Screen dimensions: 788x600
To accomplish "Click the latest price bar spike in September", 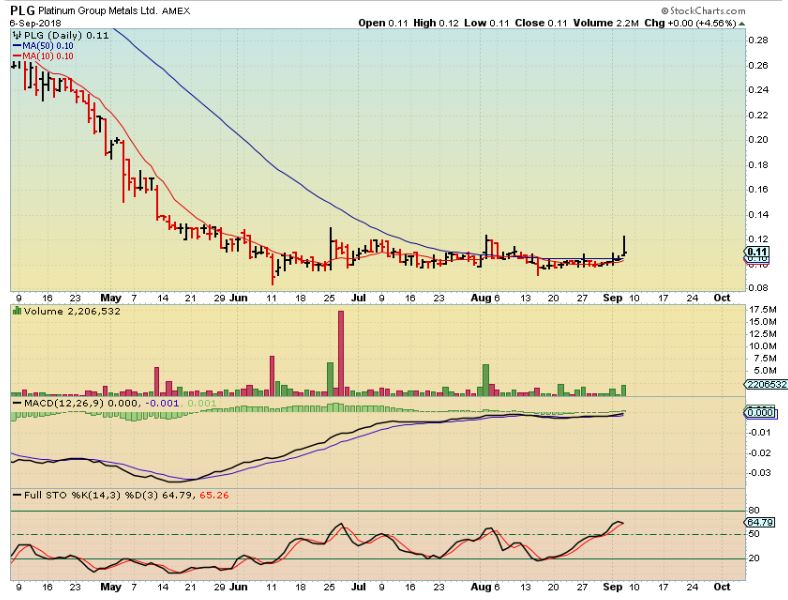I will 624,245.
